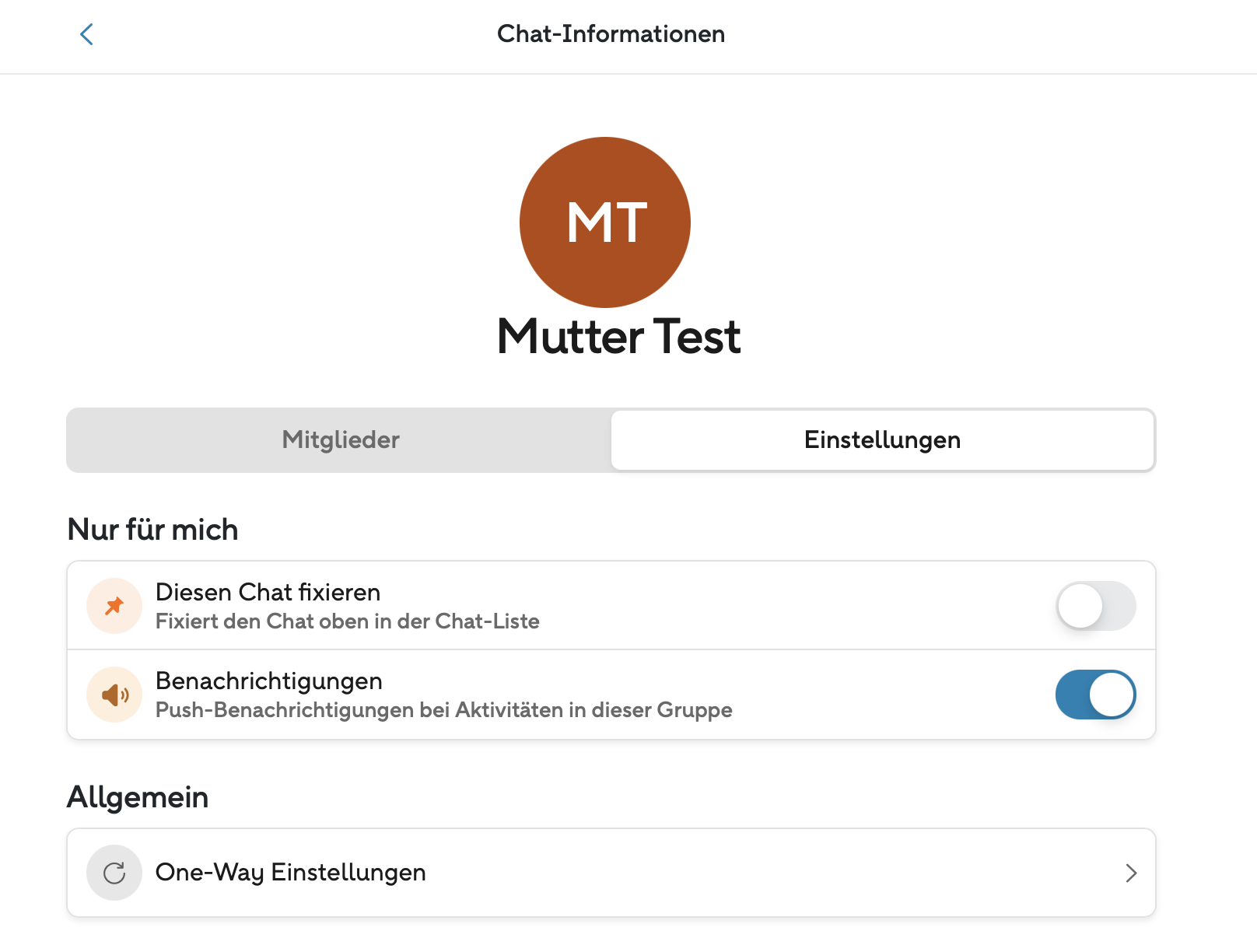Turn off Benachrichtigungen toggle

(x=1095, y=695)
